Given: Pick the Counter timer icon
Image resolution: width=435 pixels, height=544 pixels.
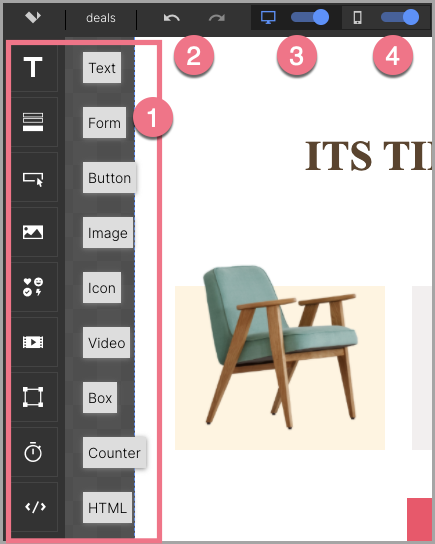Looking at the screenshot, I should (33, 452).
